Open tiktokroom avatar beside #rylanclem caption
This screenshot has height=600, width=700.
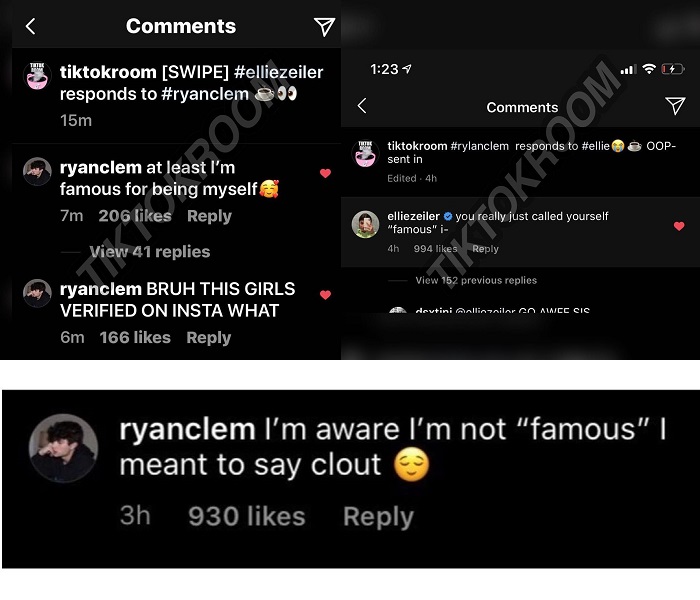365,153
